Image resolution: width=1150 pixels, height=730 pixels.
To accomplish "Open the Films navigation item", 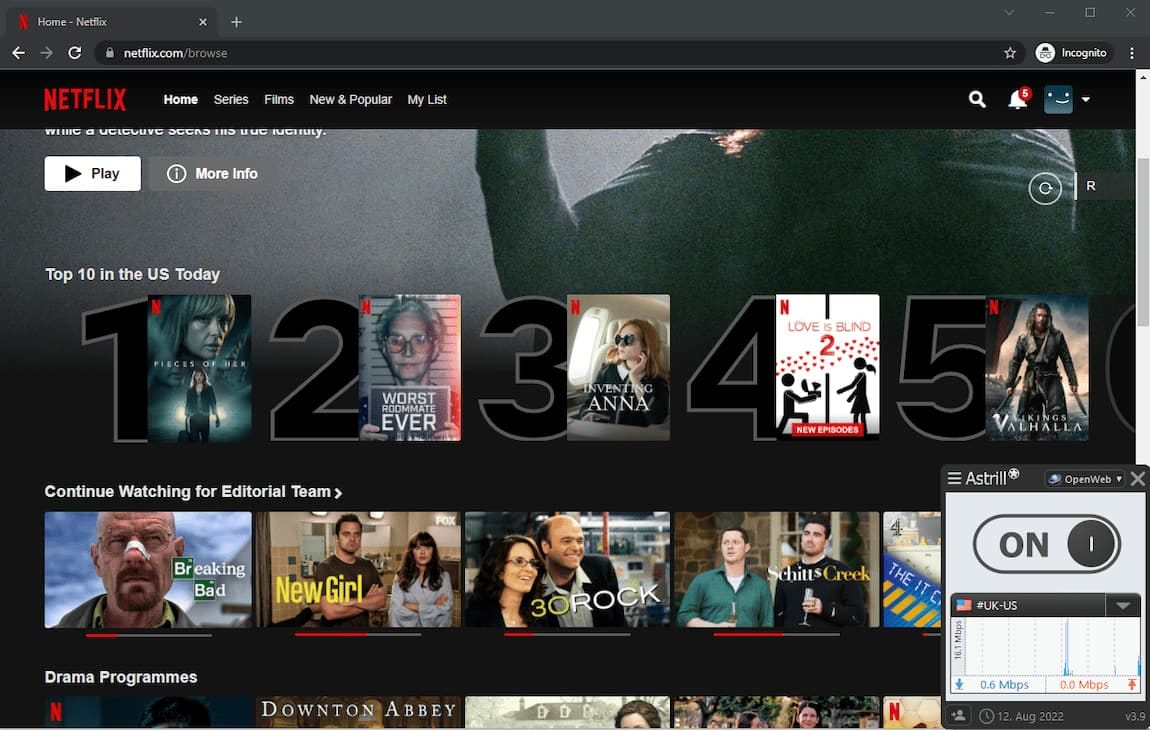I will (279, 99).
